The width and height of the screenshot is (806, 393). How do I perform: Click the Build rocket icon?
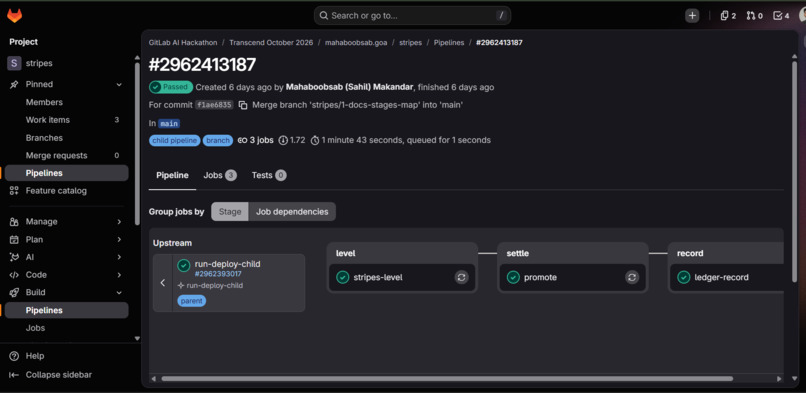coord(14,293)
